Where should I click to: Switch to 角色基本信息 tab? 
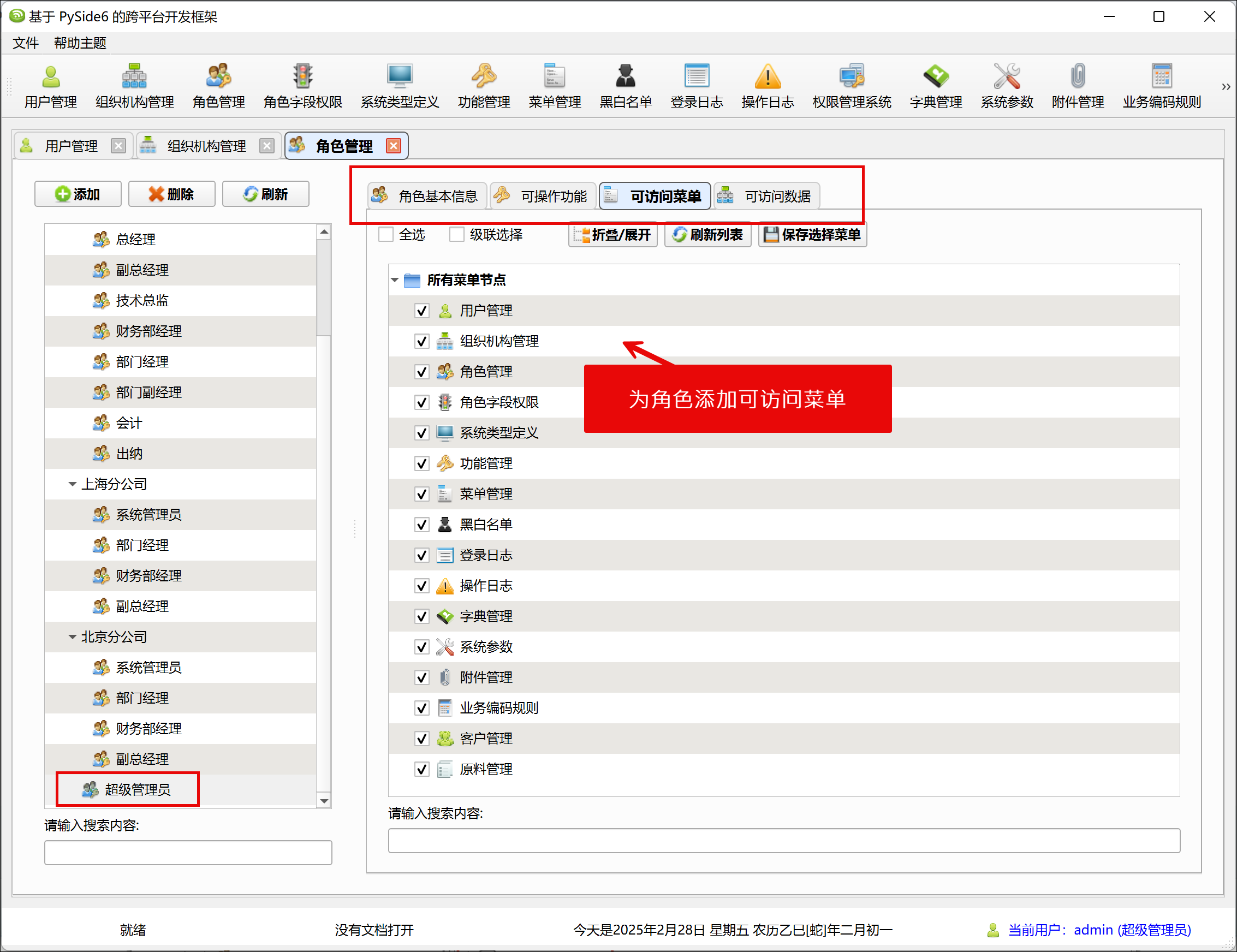tap(426, 196)
